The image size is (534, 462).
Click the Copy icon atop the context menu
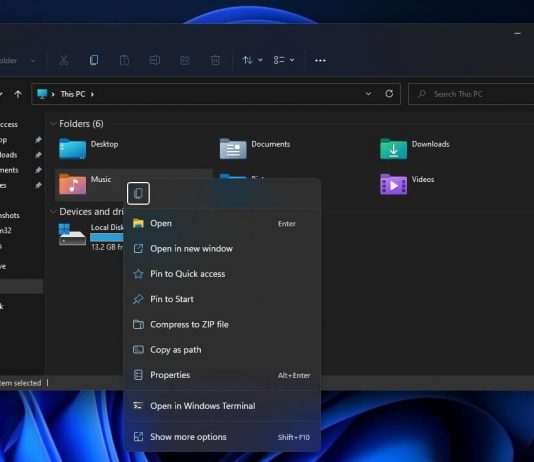coord(138,193)
